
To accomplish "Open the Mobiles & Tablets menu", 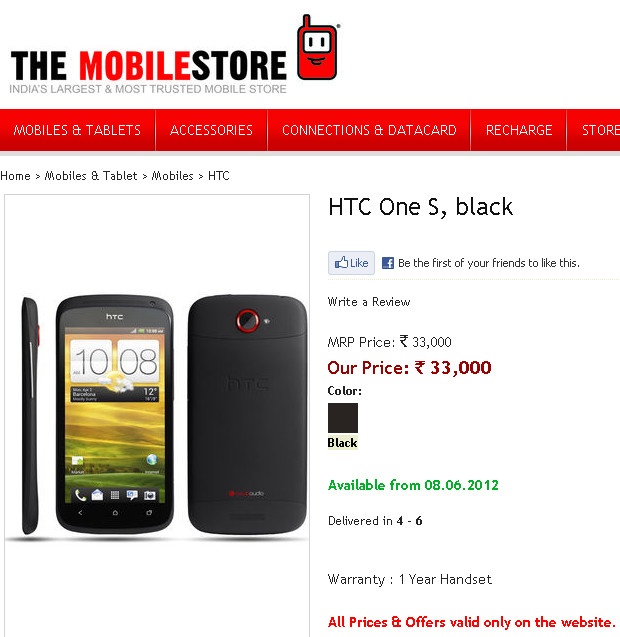I will tap(77, 130).
